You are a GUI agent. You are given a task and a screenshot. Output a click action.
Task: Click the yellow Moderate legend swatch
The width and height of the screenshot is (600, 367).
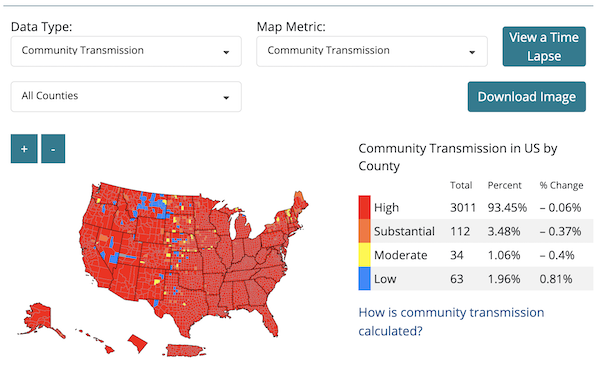coord(364,255)
